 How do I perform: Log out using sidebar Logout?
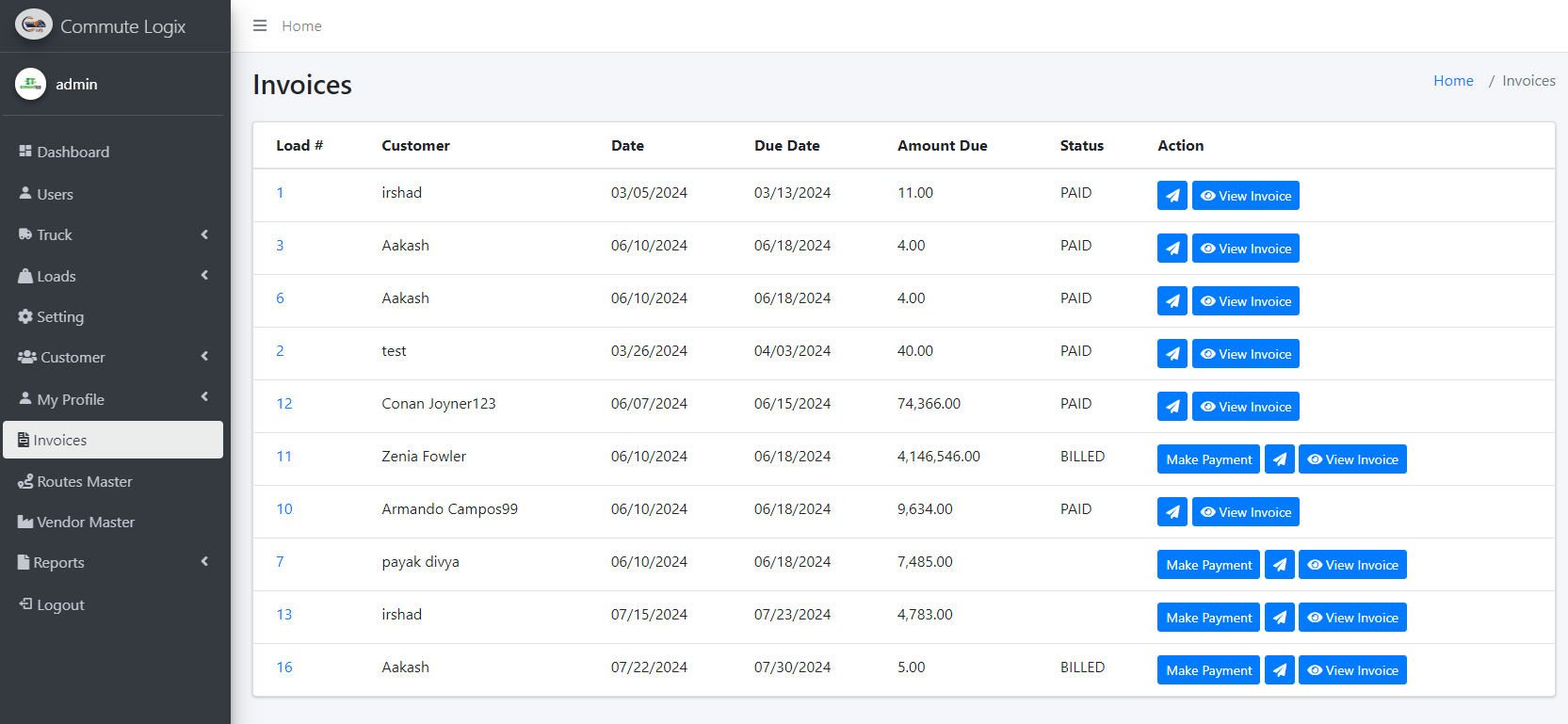[60, 605]
